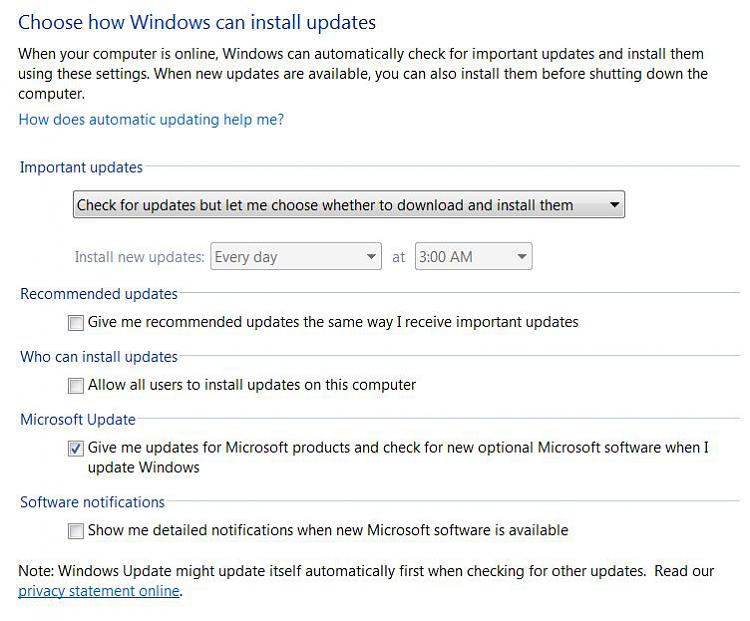This screenshot has height=621, width=750.
Task: Click the 'Who can install updates' section header
Action: (x=99, y=357)
